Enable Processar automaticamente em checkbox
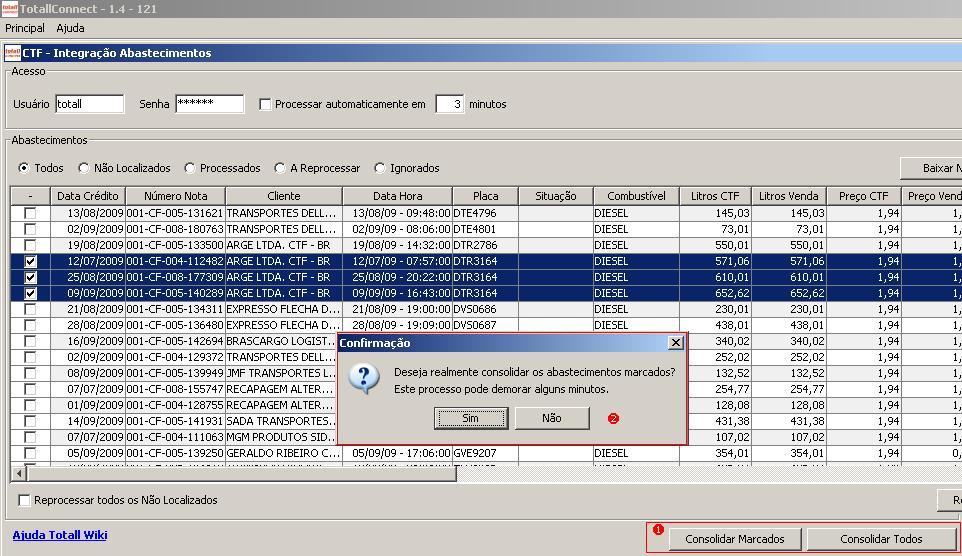This screenshot has width=962, height=556. tap(265, 104)
